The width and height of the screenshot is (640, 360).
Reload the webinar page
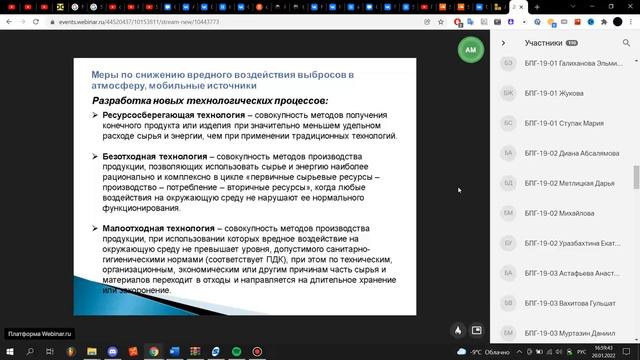[x=36, y=22]
